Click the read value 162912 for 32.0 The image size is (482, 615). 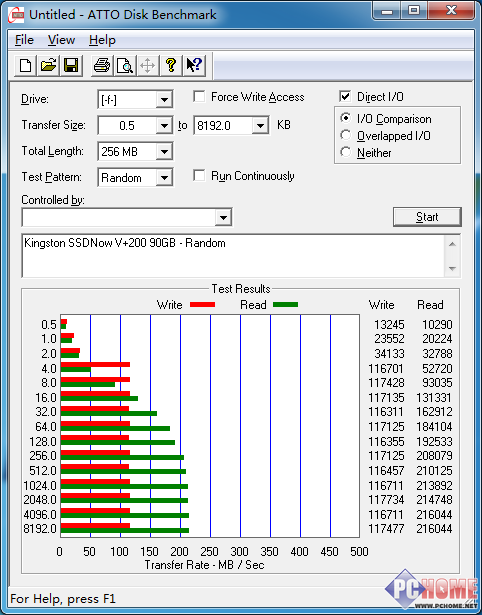point(434,412)
